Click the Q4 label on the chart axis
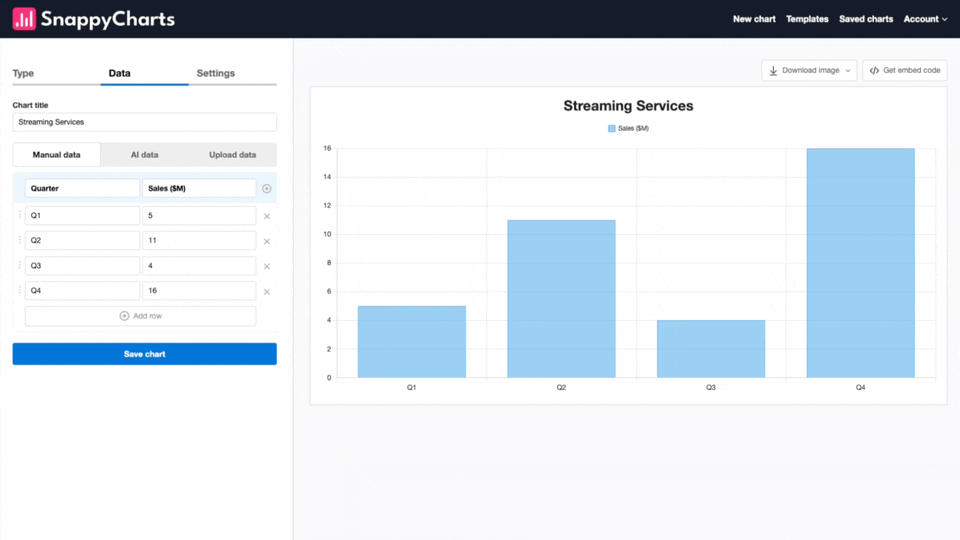This screenshot has height=540, width=960. pos(861,388)
